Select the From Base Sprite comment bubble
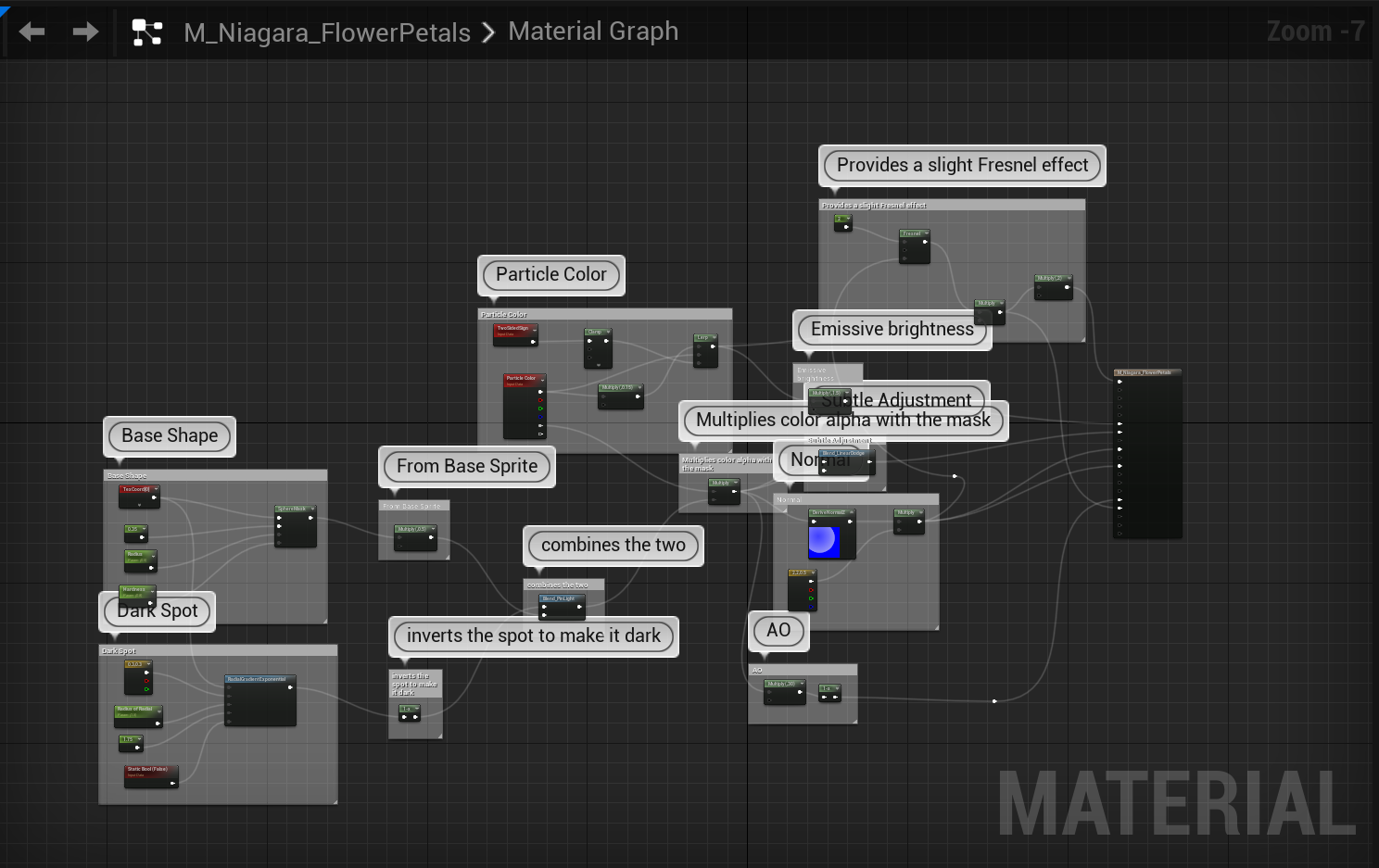This screenshot has height=868, width=1379. (x=467, y=466)
